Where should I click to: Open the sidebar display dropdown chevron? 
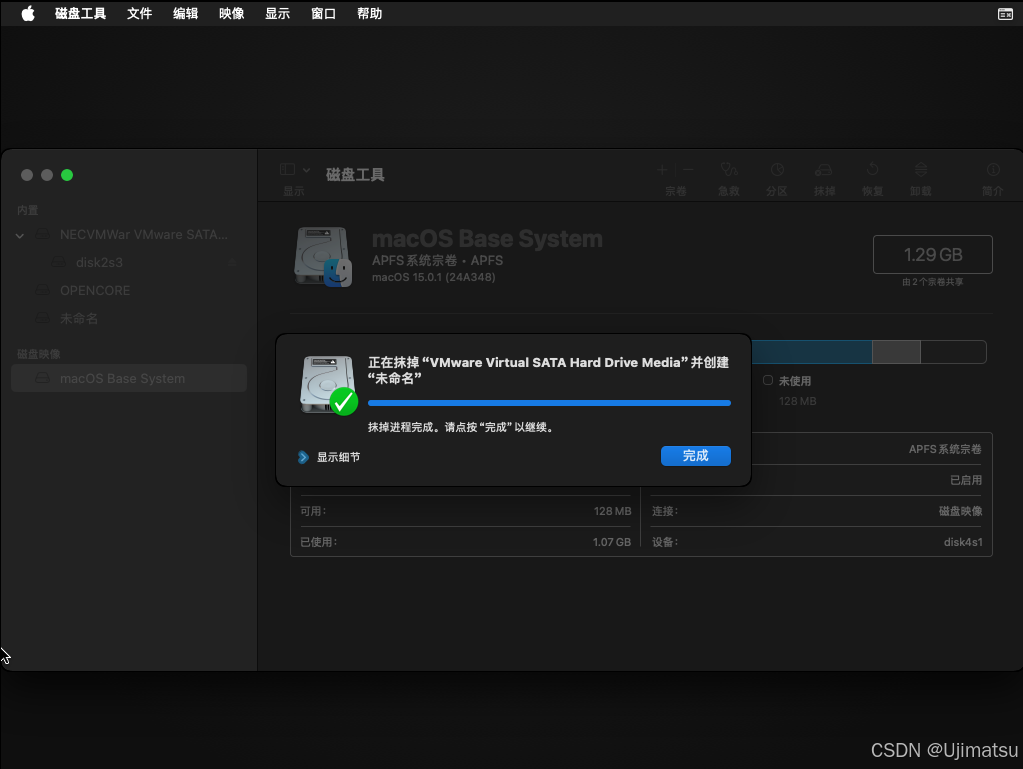(307, 170)
